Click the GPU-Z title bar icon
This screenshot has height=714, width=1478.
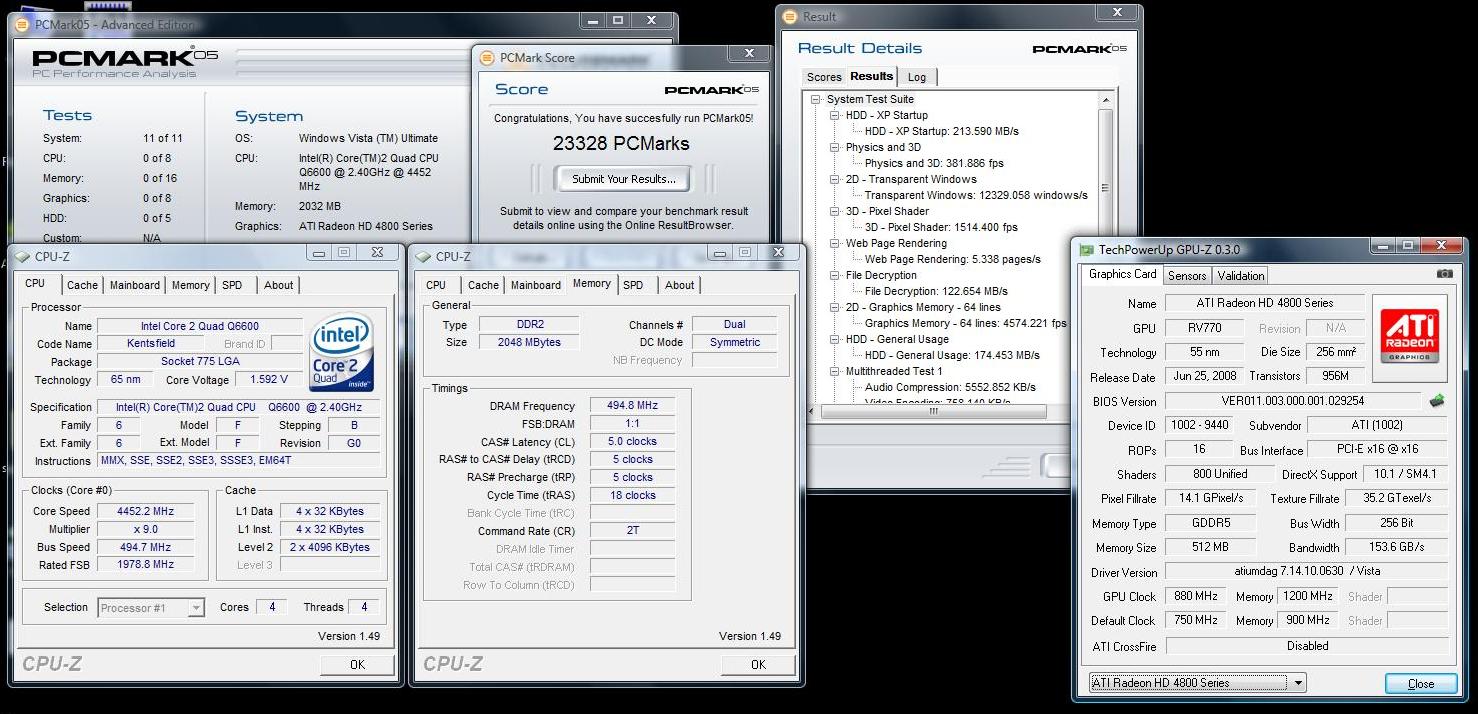1087,249
